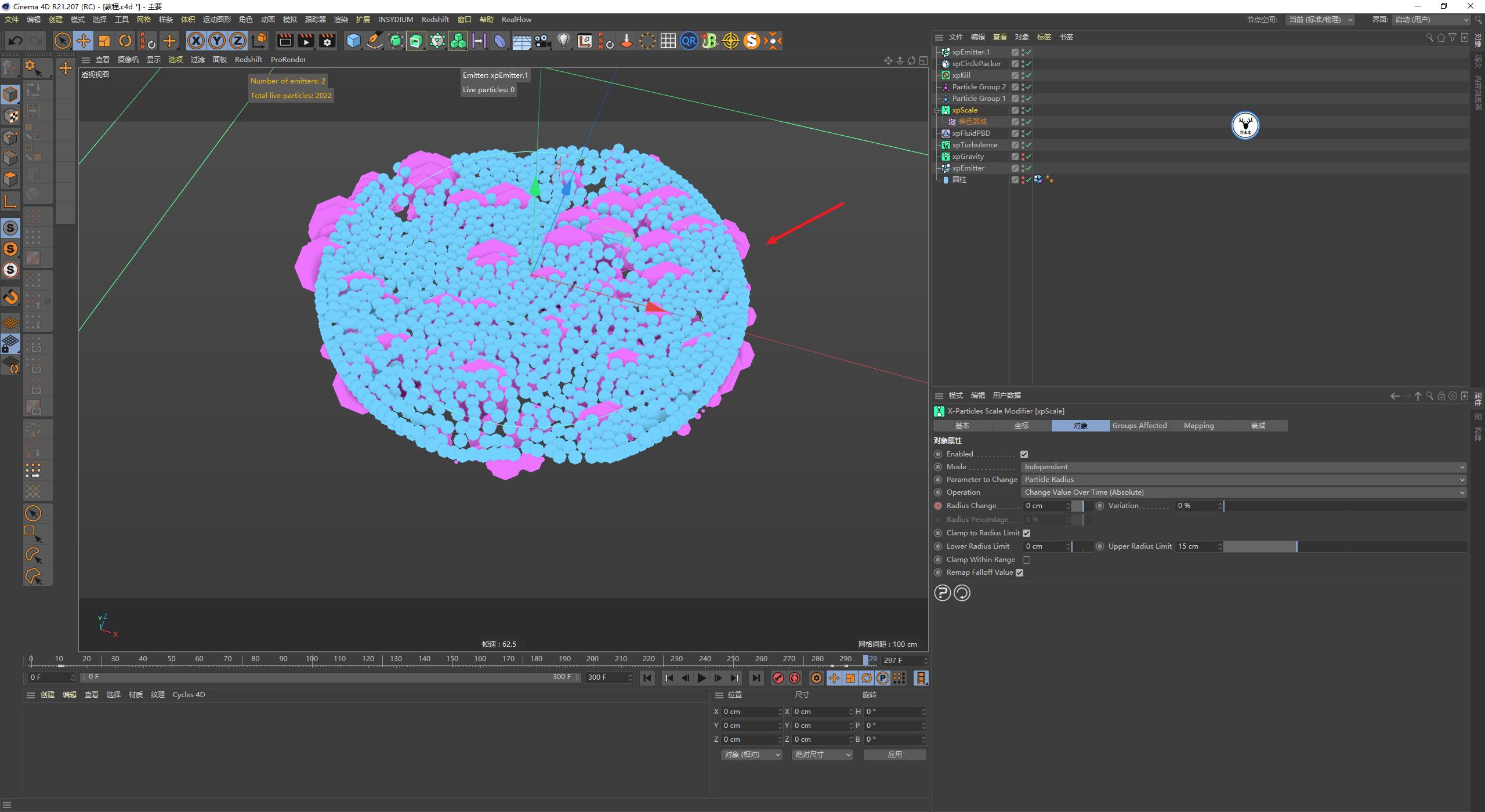The height and width of the screenshot is (812, 1485).
Task: Toggle the Y axis lock icon
Action: point(217,41)
